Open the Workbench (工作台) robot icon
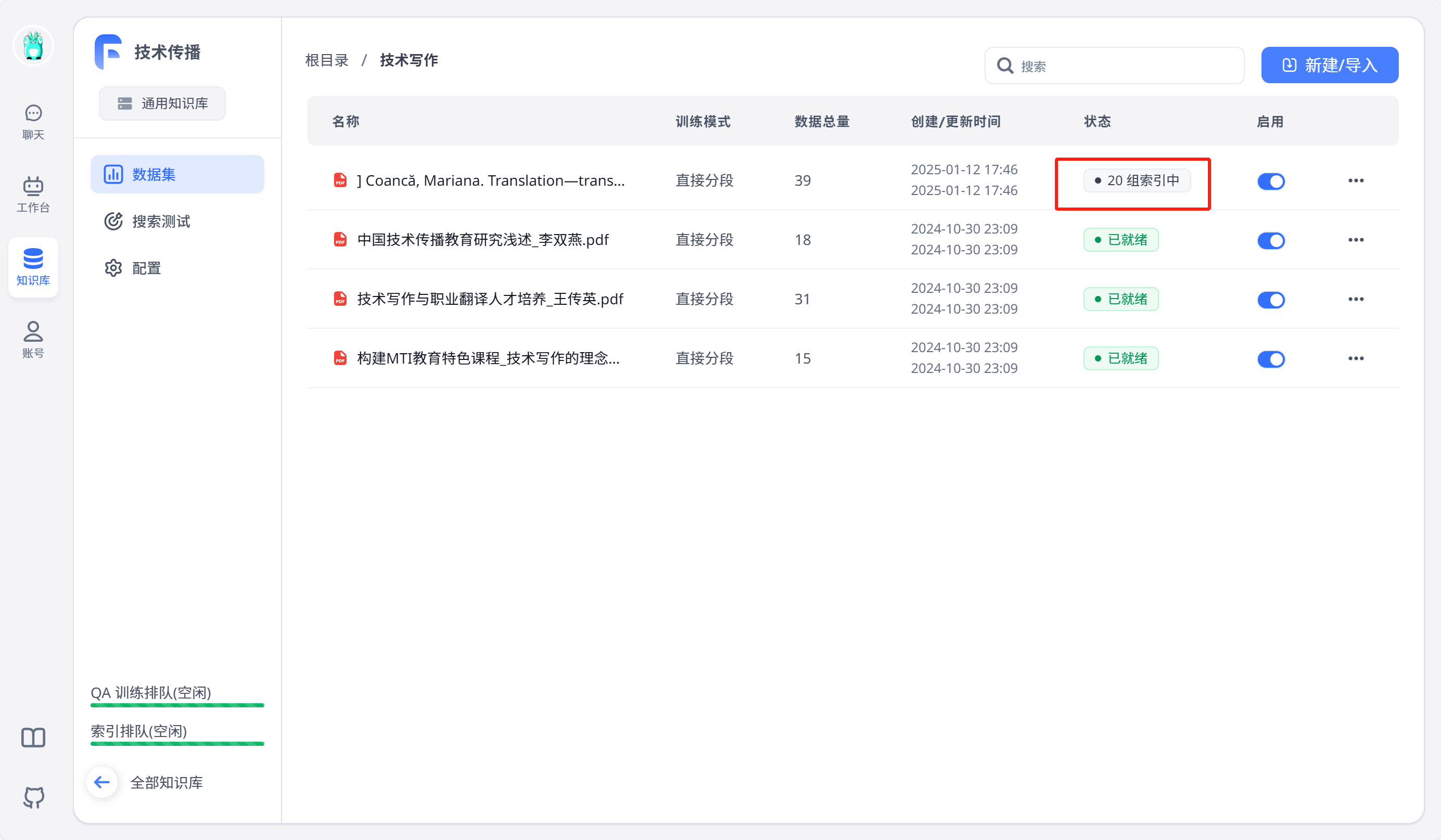Viewport: 1441px width, 840px height. click(33, 195)
